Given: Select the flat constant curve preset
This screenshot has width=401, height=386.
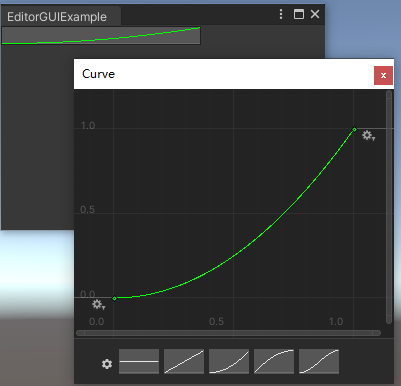Looking at the screenshot, I should point(139,361).
